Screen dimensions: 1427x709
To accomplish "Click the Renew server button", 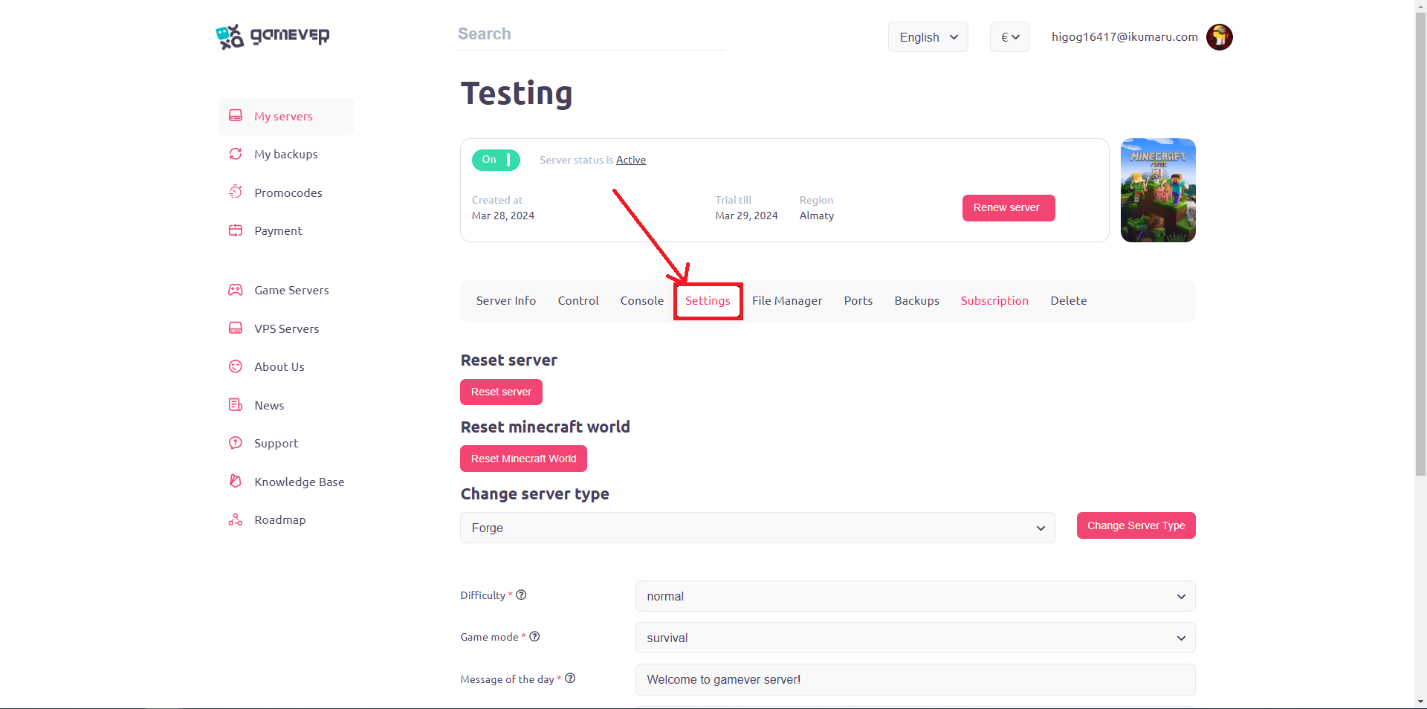I will 1008,208.
